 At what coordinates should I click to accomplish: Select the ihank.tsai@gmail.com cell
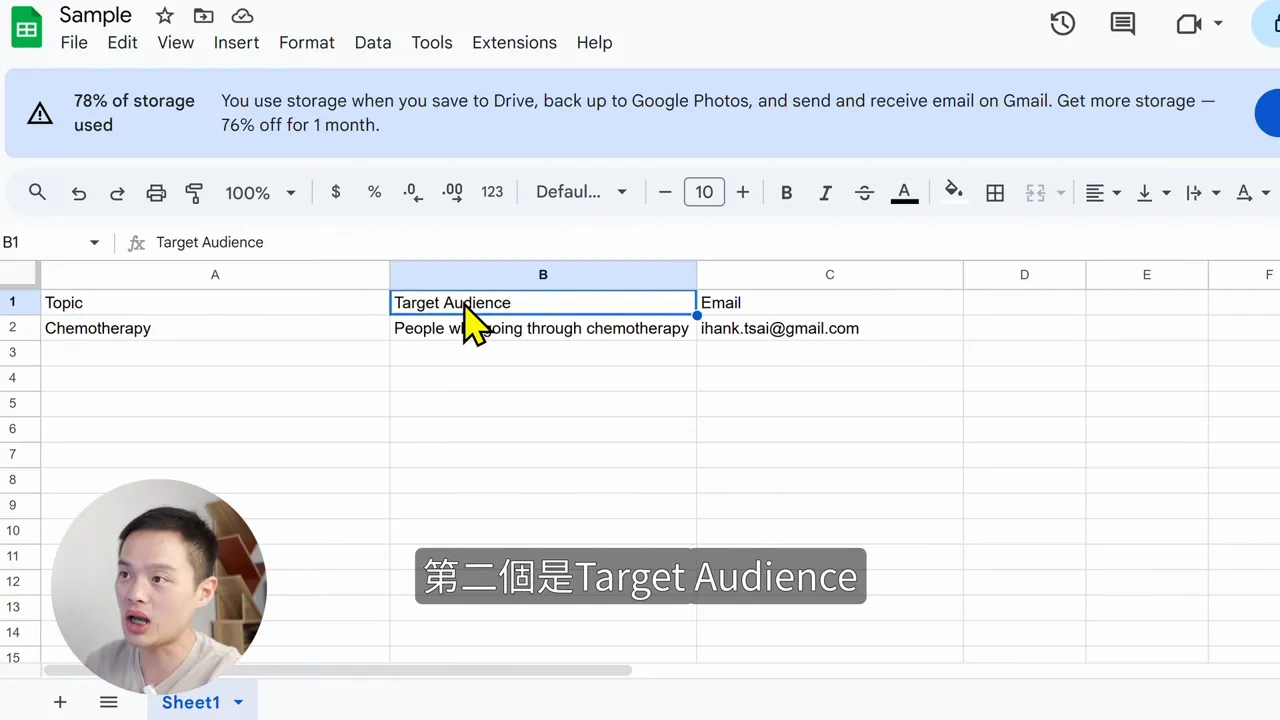click(829, 328)
